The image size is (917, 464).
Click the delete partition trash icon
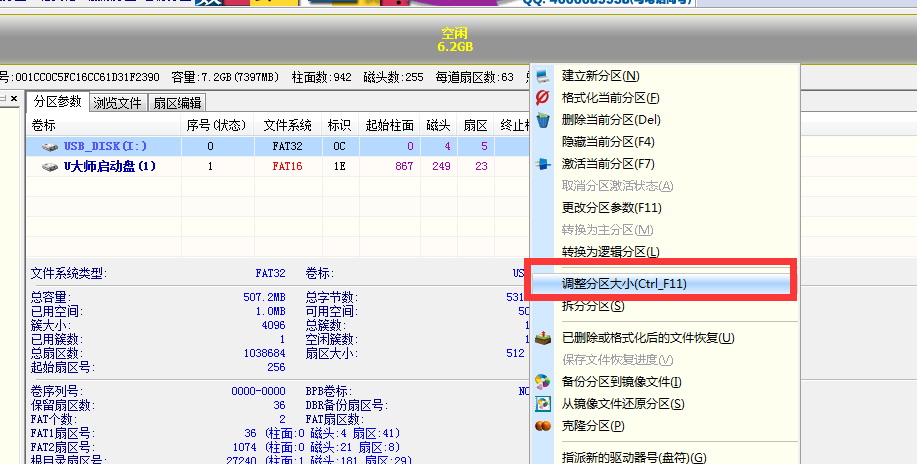coord(543,120)
